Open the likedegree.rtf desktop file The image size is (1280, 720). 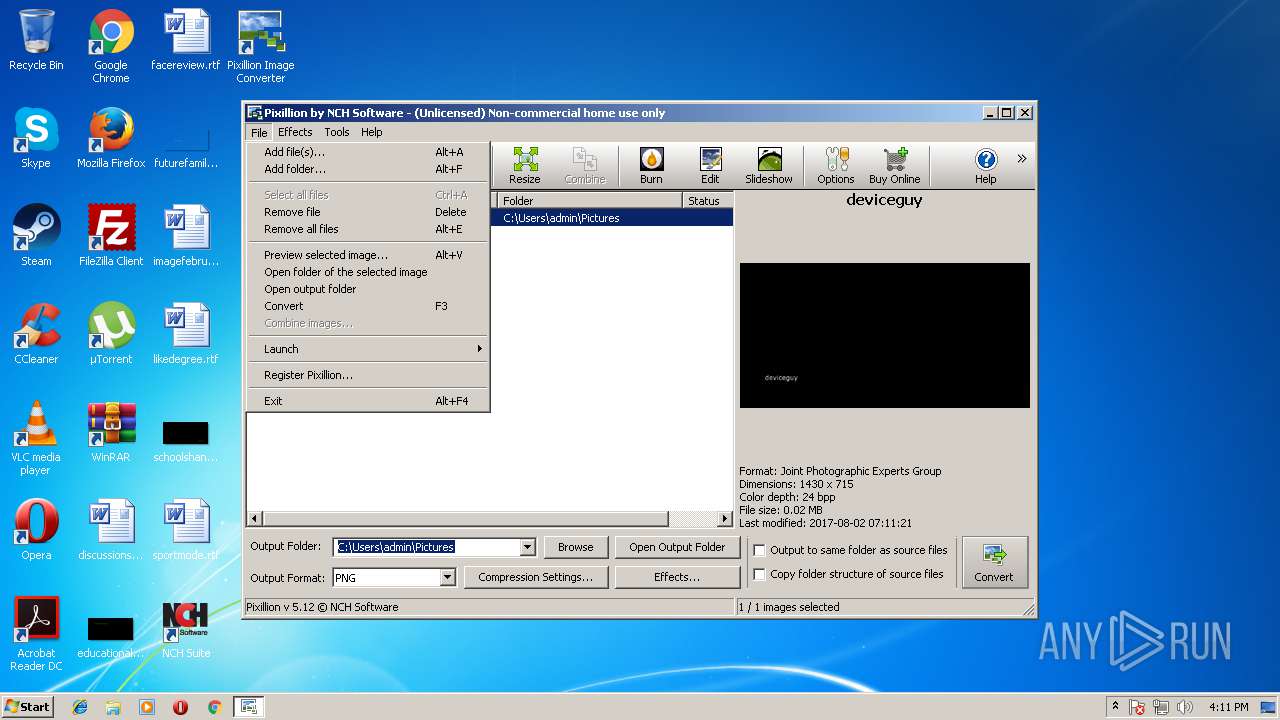click(x=185, y=335)
